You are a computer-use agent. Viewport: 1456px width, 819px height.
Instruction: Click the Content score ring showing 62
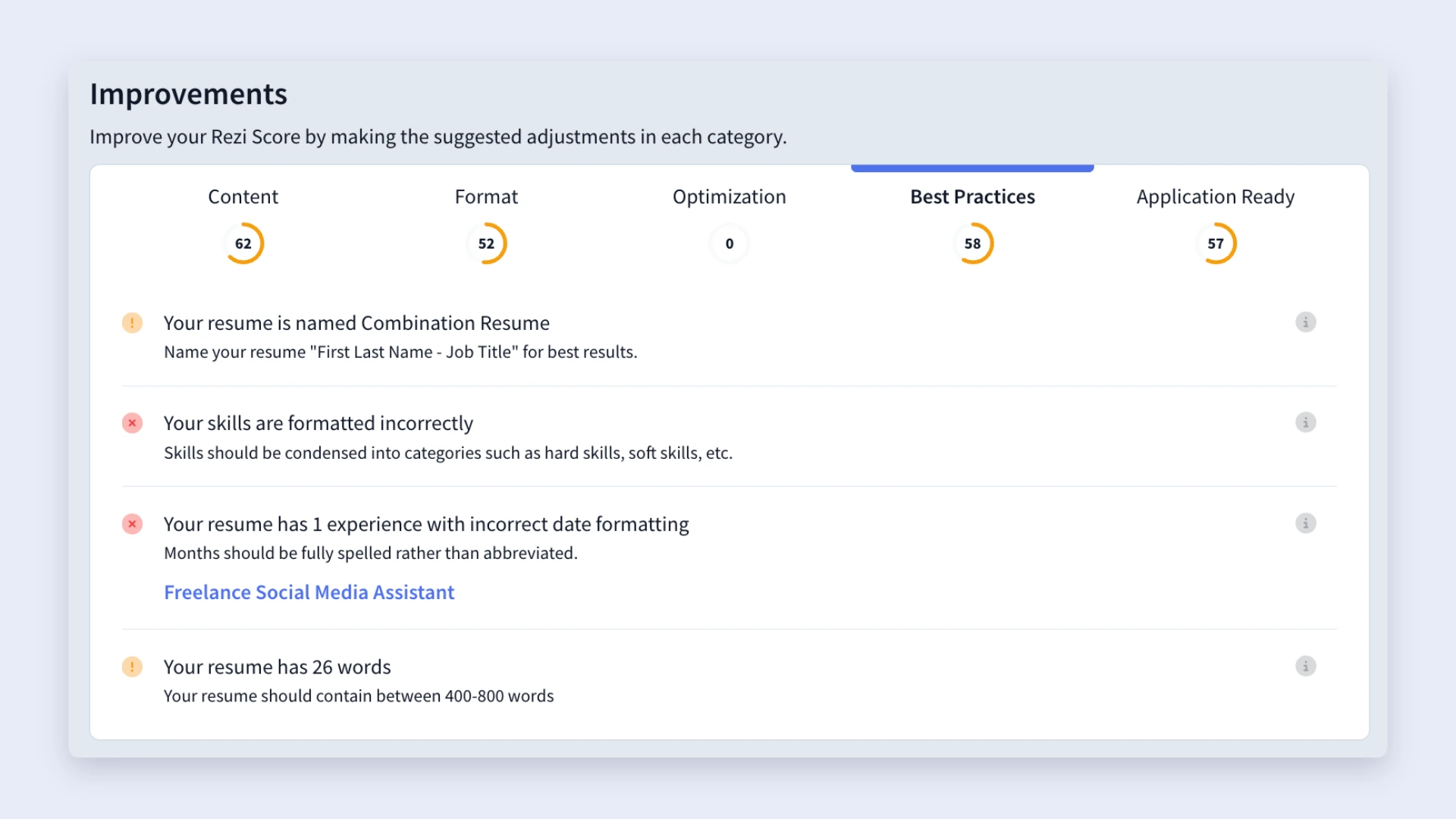pos(243,243)
